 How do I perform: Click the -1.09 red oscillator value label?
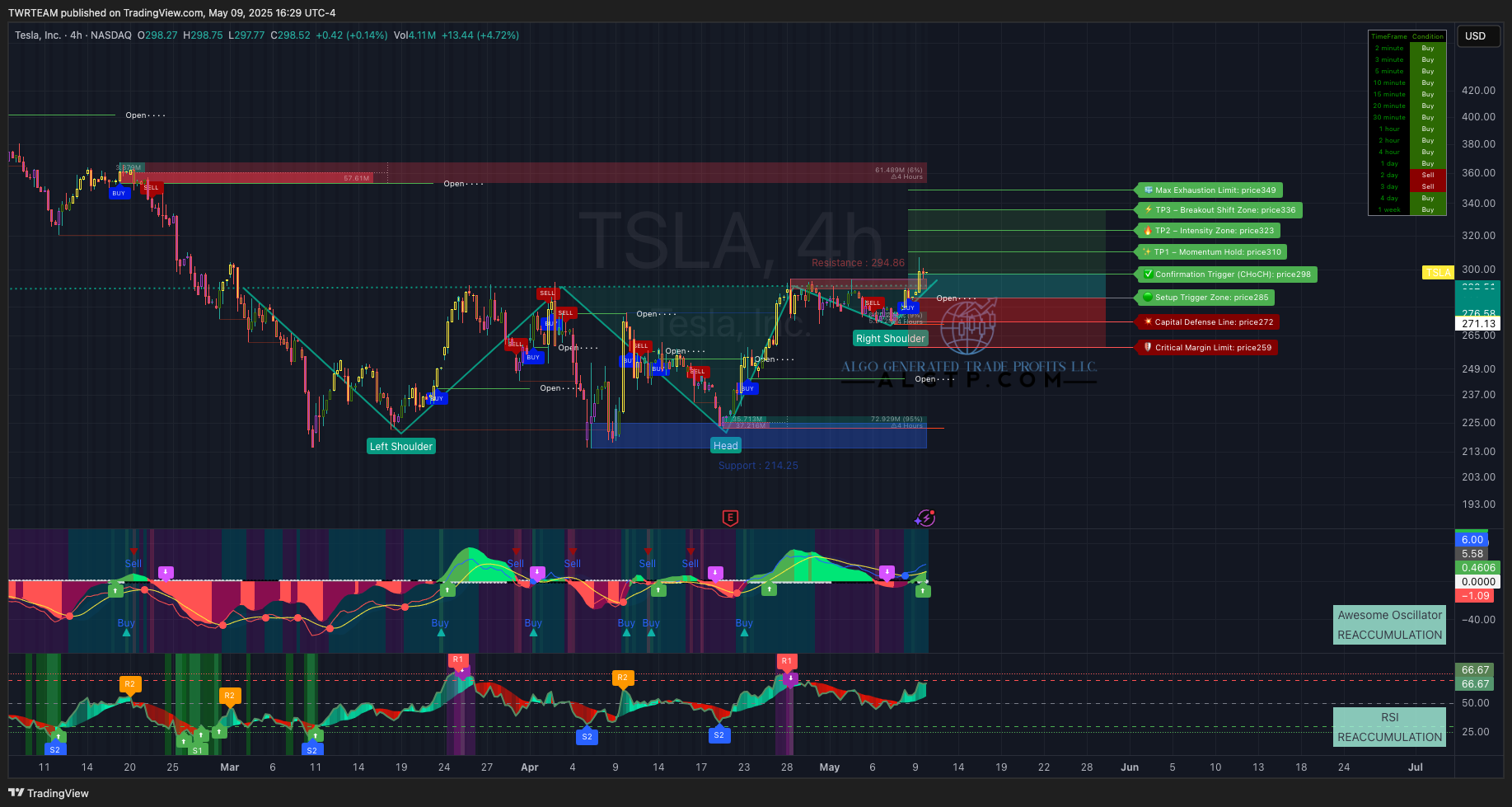click(x=1475, y=595)
